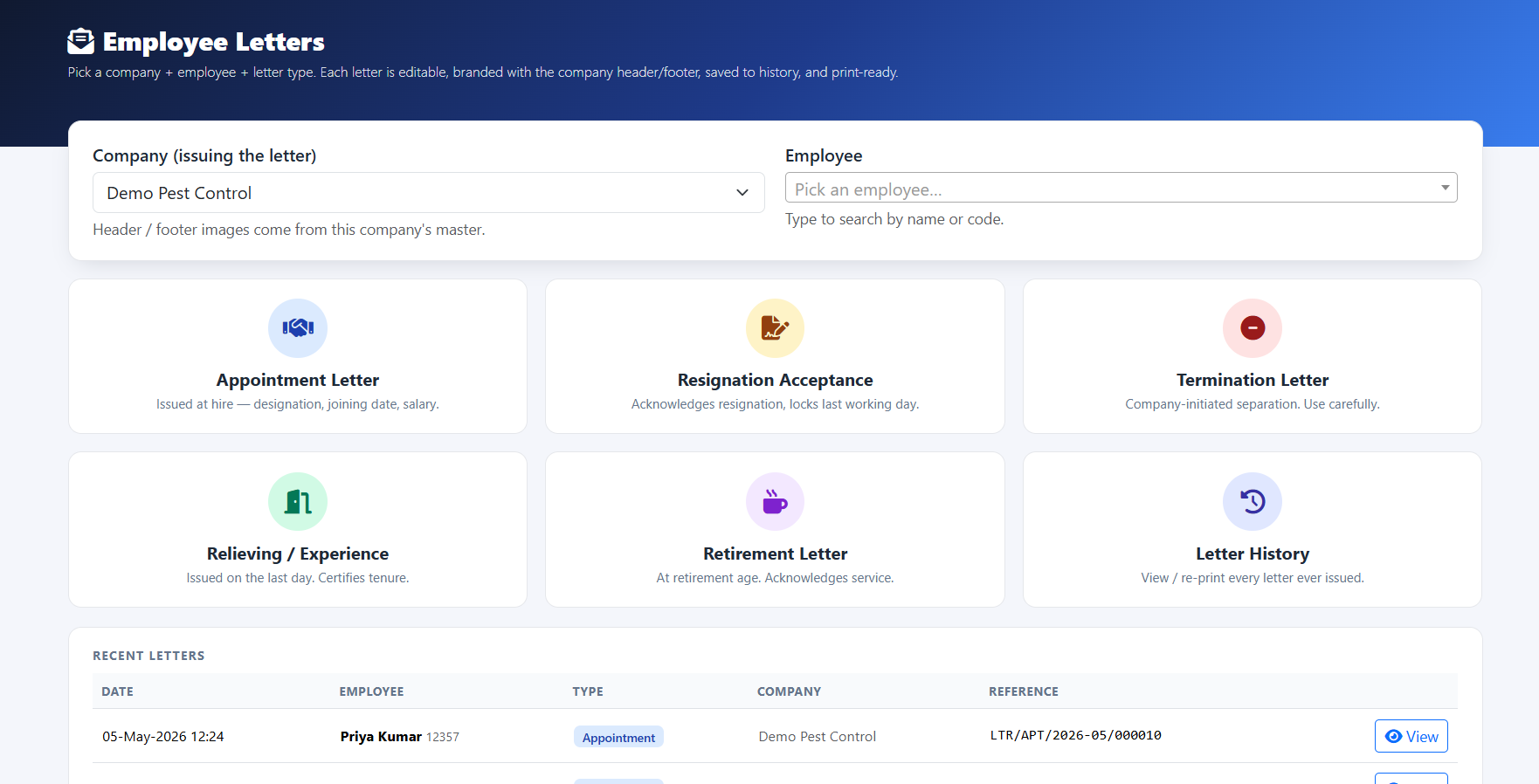This screenshot has width=1539, height=784.
Task: Click the EMPLOYEE column header
Action: point(371,691)
